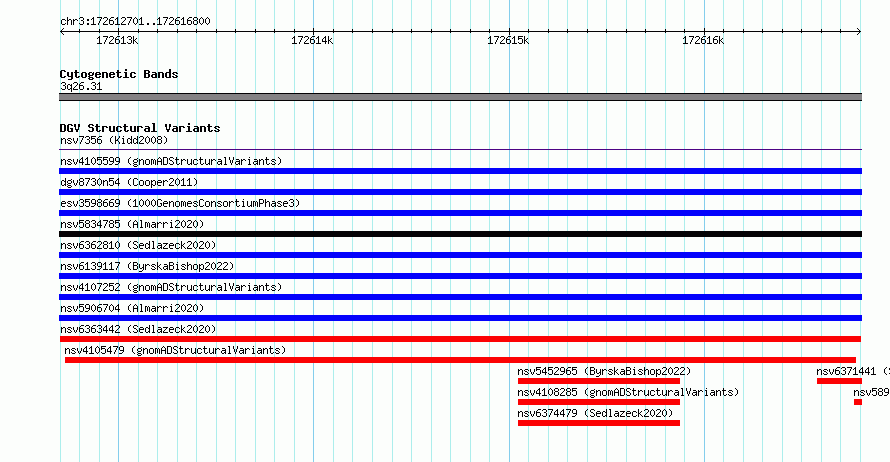The width and height of the screenshot is (890, 462).
Task: Open the nsv4105599 (gnomADStructuralVariants) label
Action: 171,161
